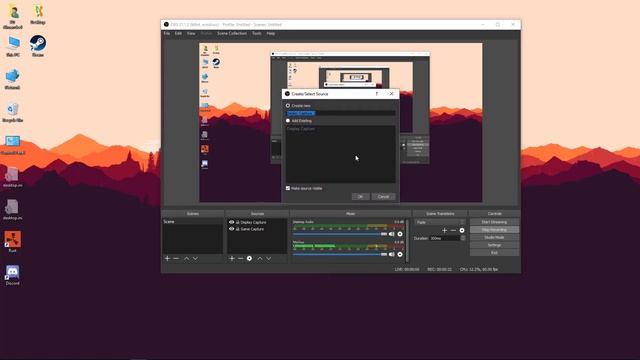Toggle lock on Display Capture source

238,222
